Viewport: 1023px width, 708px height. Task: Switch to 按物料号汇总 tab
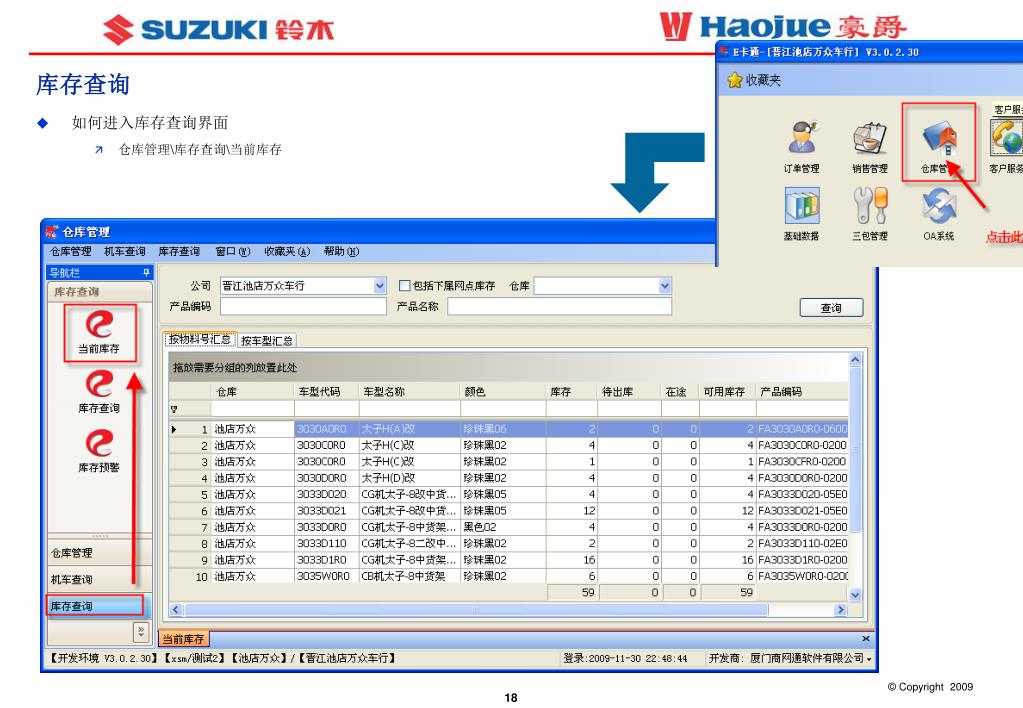200,339
